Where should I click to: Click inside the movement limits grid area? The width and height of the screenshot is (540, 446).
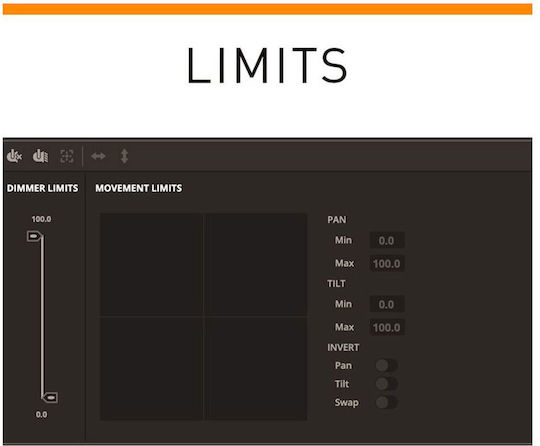[x=204, y=317]
